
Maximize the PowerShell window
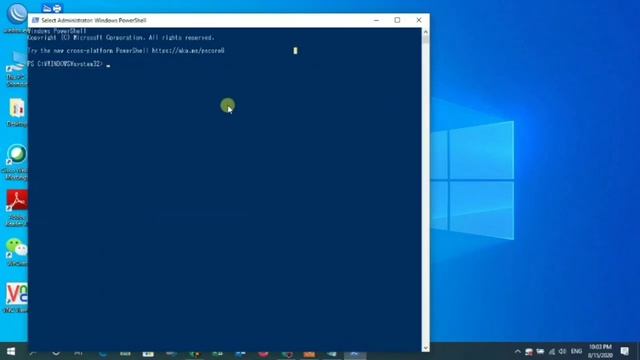(x=397, y=20)
